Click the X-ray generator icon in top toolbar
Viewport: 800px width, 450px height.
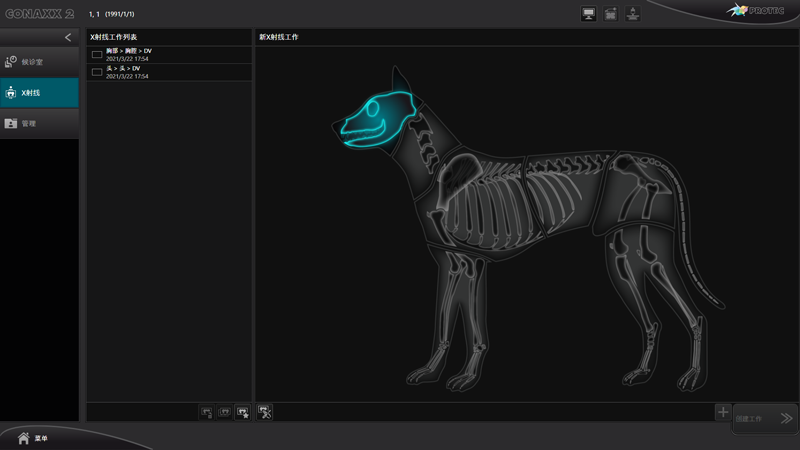point(633,14)
